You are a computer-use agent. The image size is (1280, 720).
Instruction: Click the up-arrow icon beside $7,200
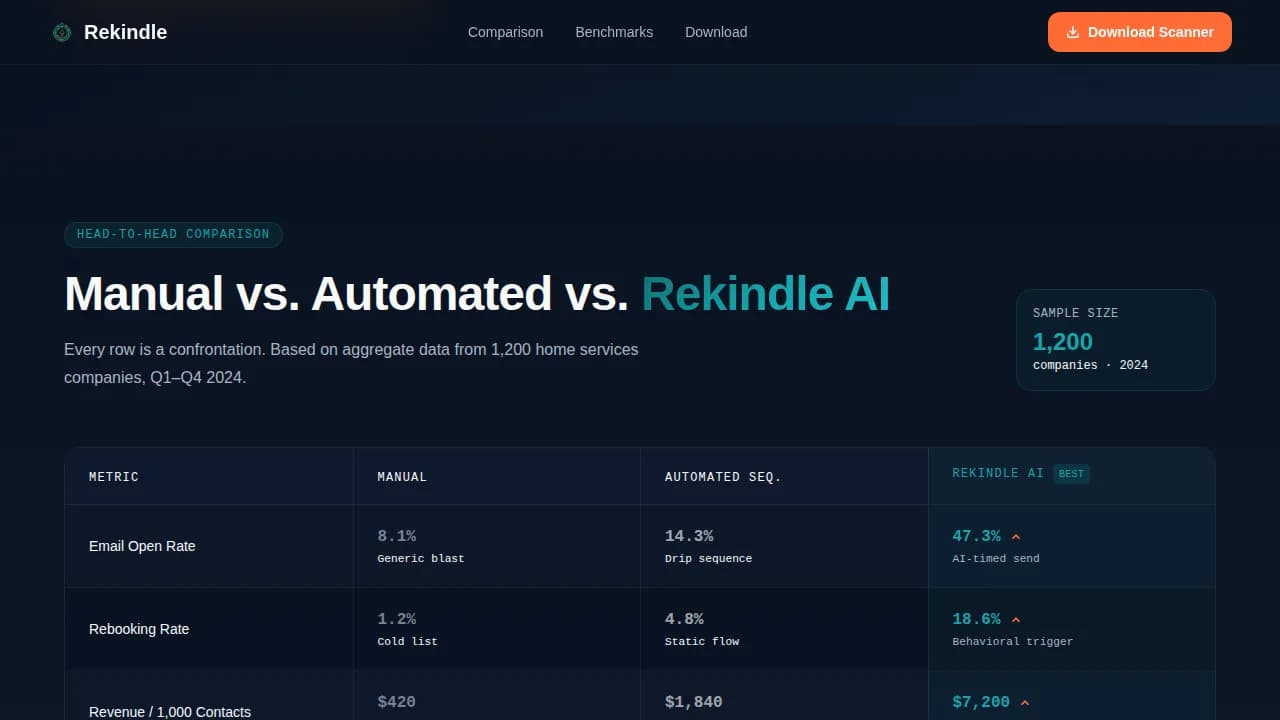coord(1023,702)
